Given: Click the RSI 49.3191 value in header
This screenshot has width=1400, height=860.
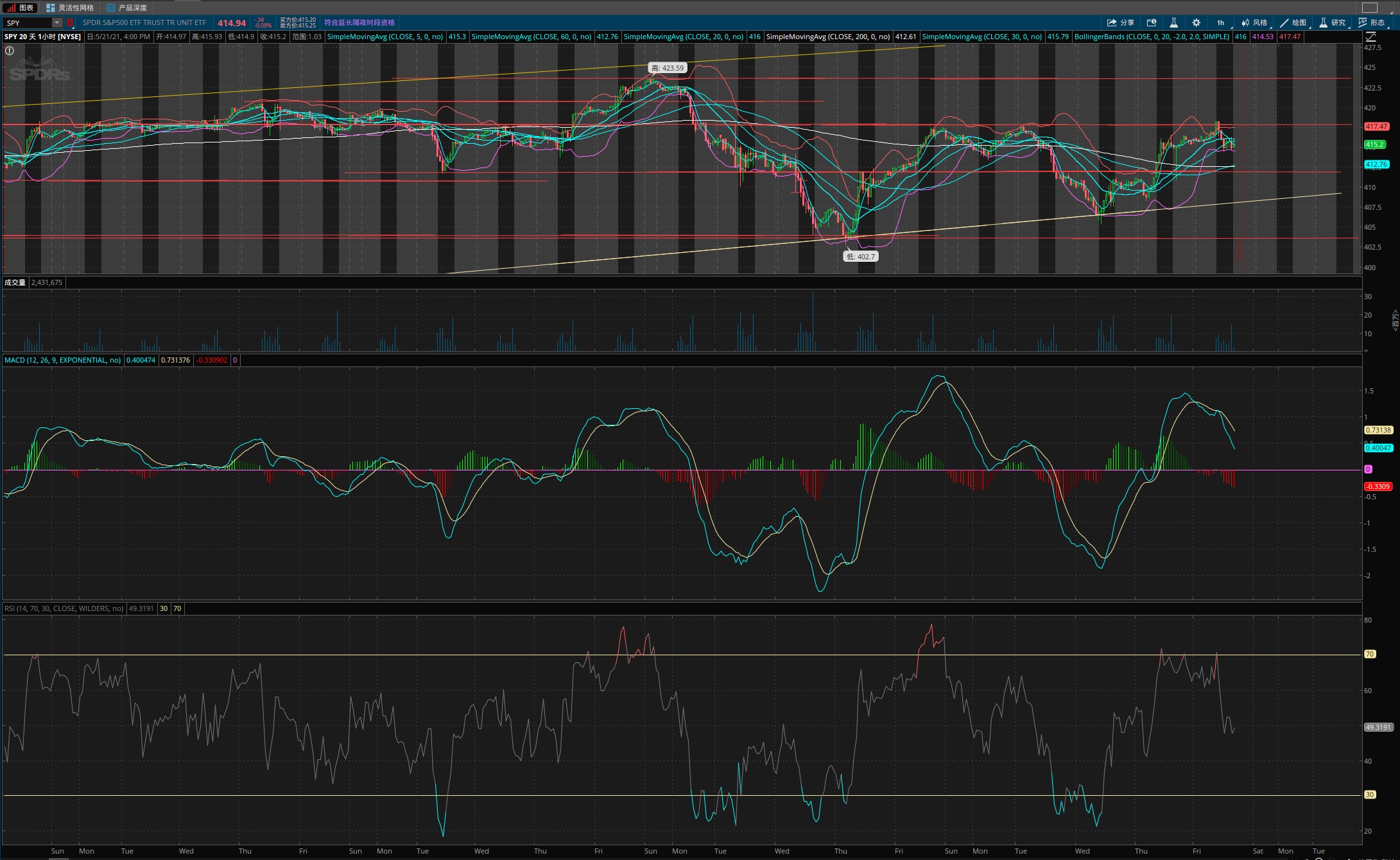Looking at the screenshot, I should [x=141, y=608].
